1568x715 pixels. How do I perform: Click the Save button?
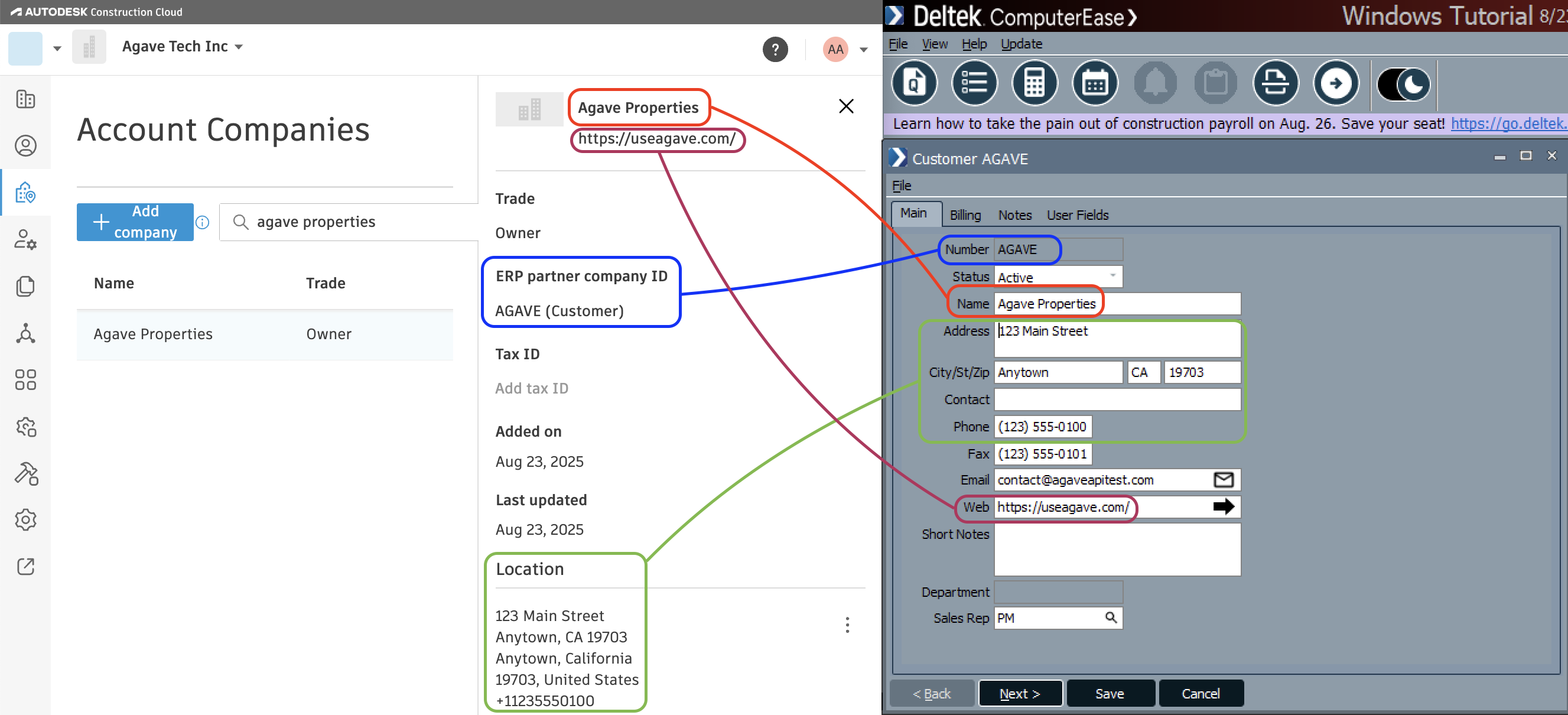(x=1110, y=694)
